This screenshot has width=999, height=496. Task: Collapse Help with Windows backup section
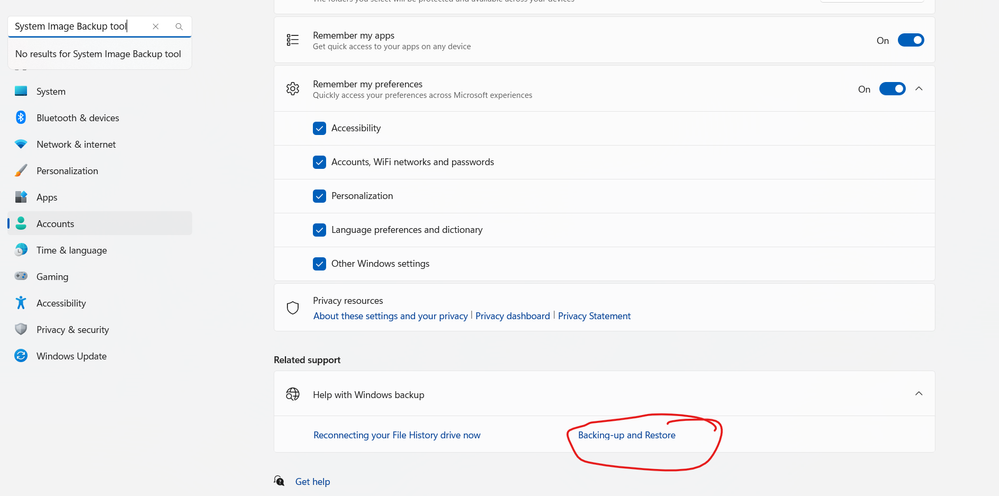[x=919, y=393]
